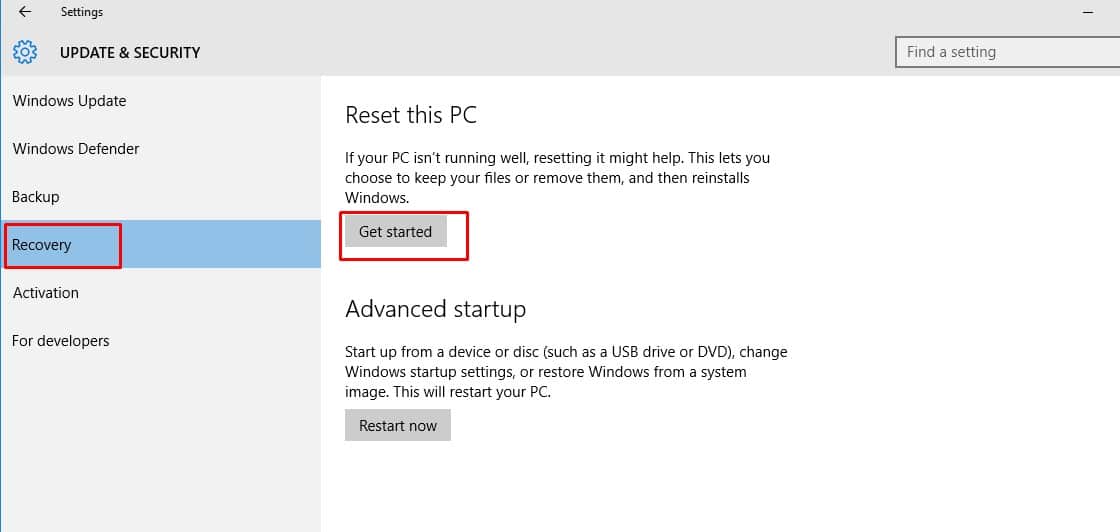
Task: Click the back arrow in title bar
Action: (x=25, y=12)
